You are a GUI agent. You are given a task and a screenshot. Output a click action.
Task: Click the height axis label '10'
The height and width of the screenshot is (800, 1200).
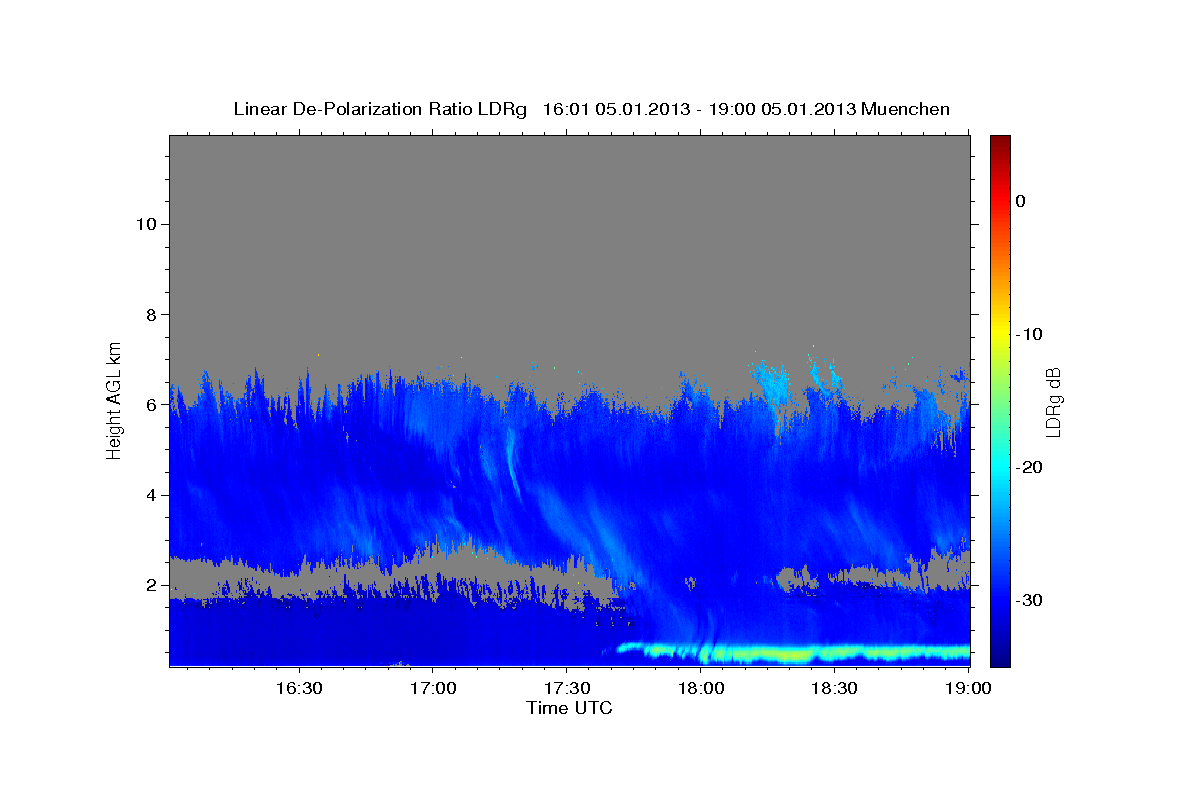(x=145, y=224)
